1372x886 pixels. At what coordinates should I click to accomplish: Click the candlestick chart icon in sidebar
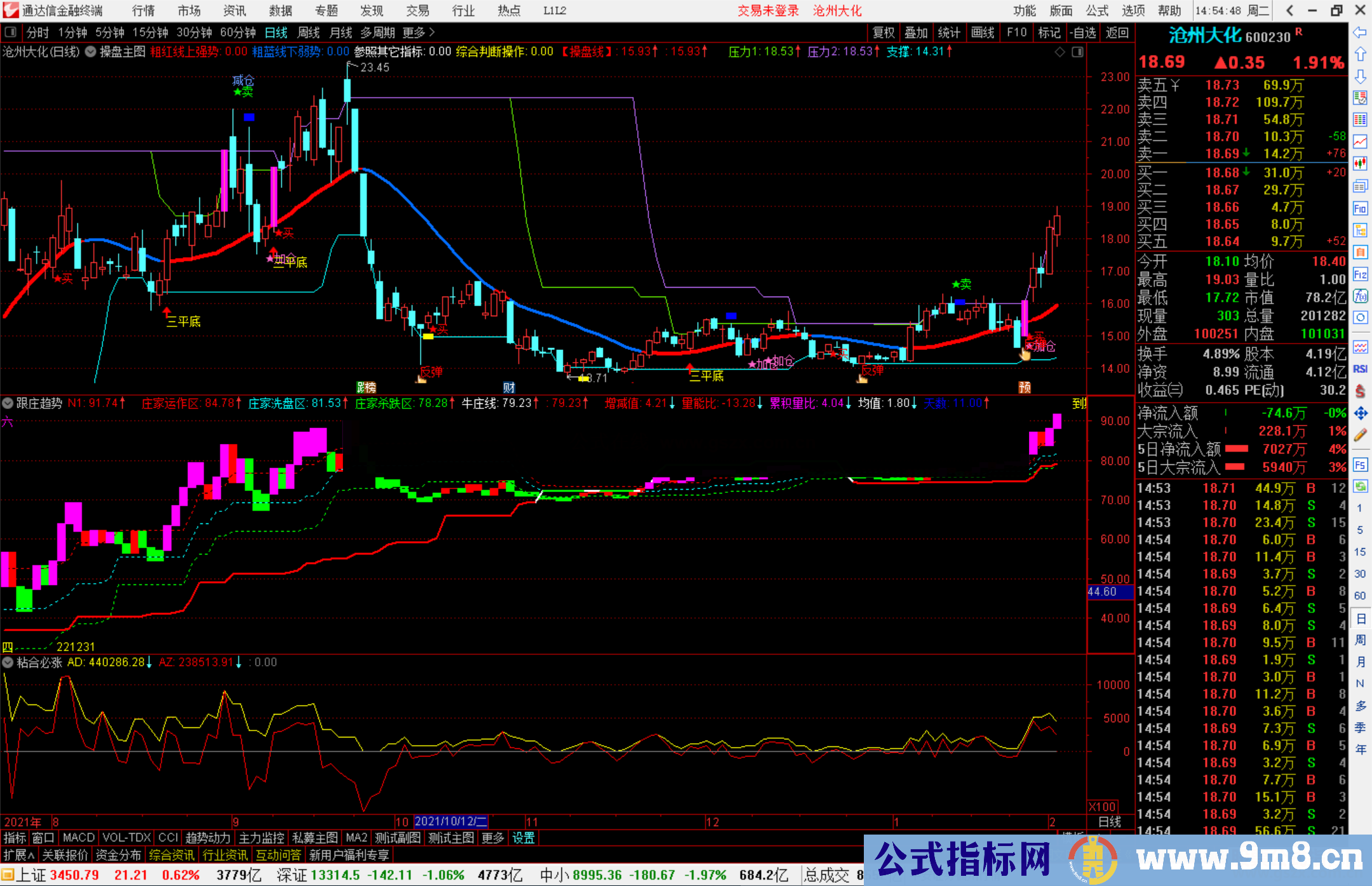point(1360,163)
